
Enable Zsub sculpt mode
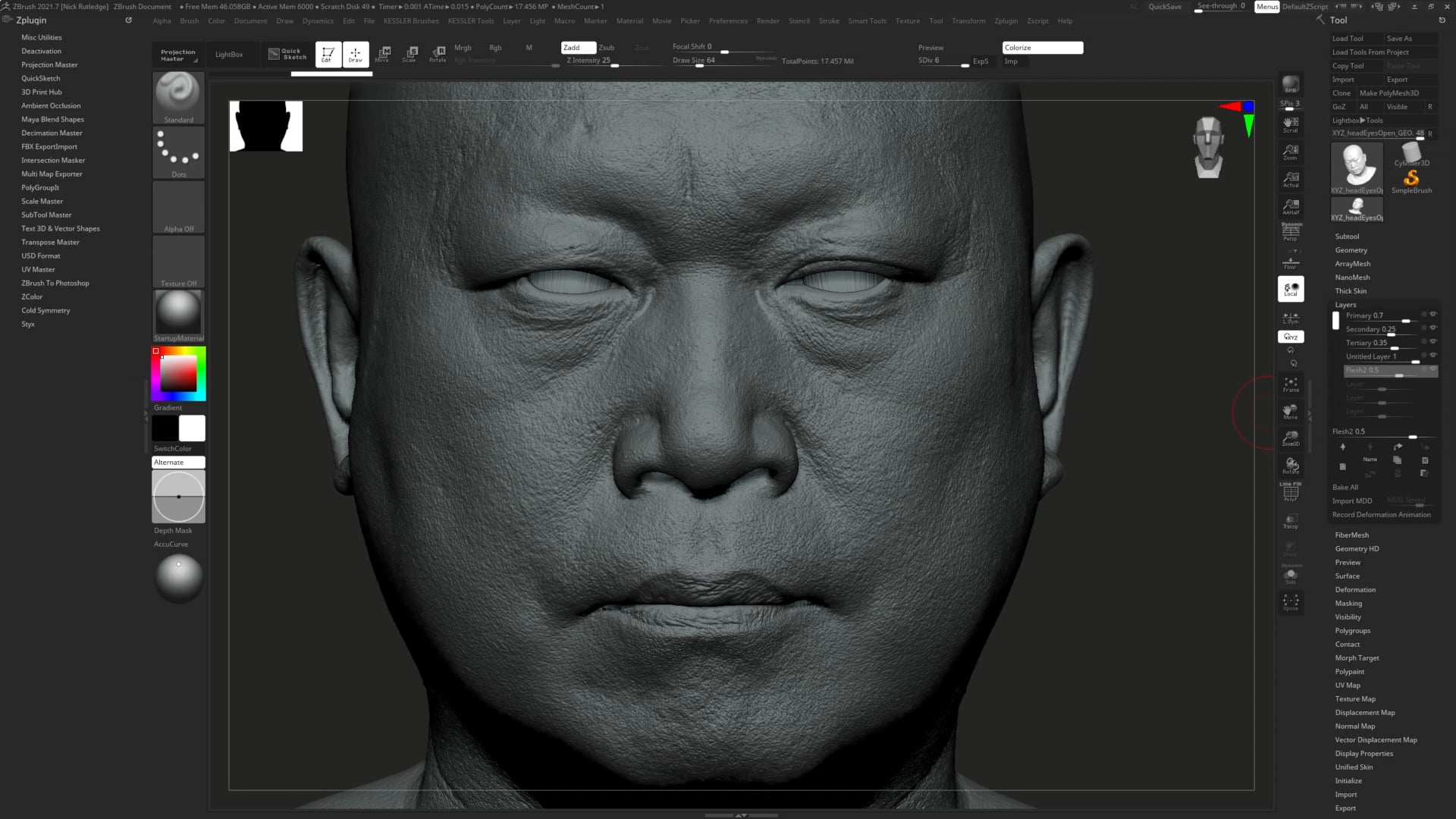pyautogui.click(x=607, y=47)
